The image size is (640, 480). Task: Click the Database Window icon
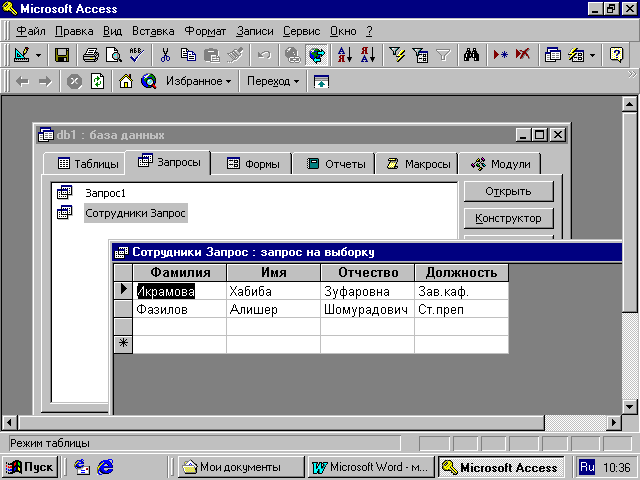553,55
